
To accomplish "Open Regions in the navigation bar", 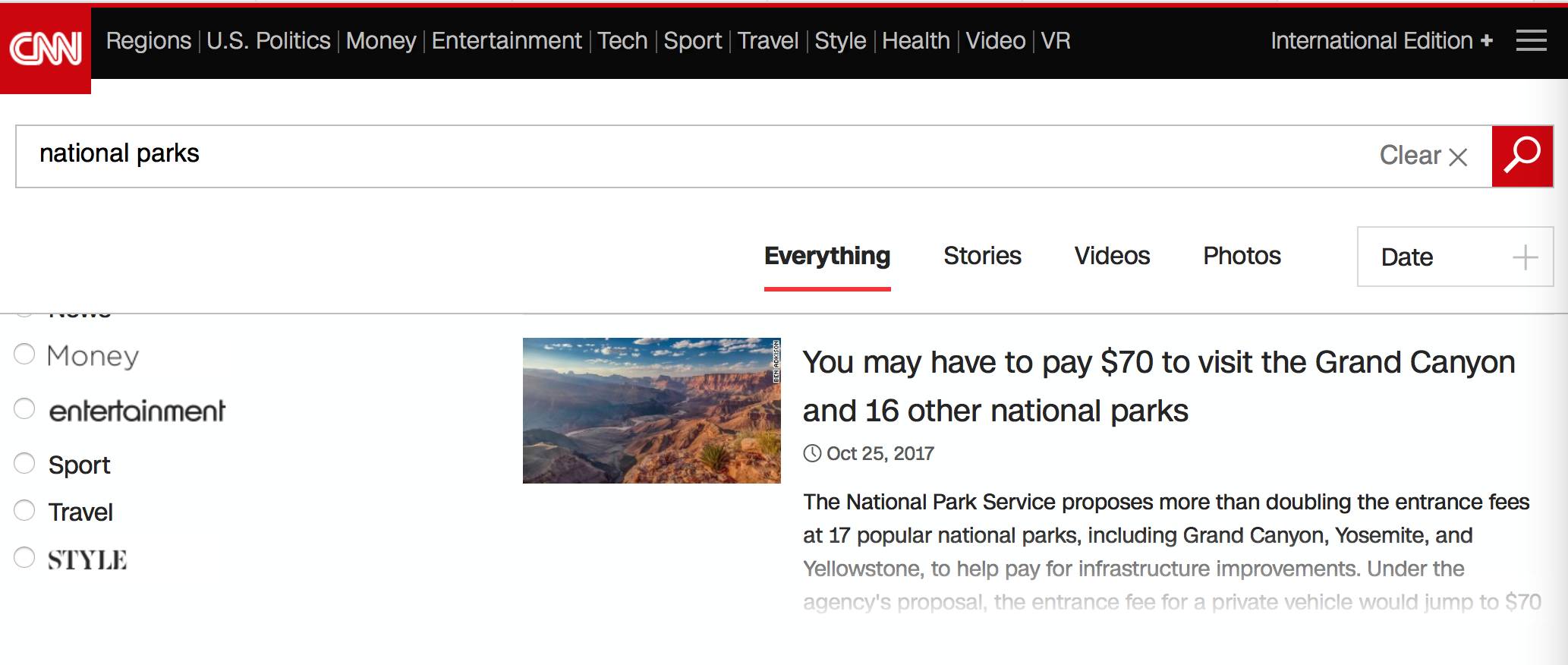I will click(x=149, y=41).
